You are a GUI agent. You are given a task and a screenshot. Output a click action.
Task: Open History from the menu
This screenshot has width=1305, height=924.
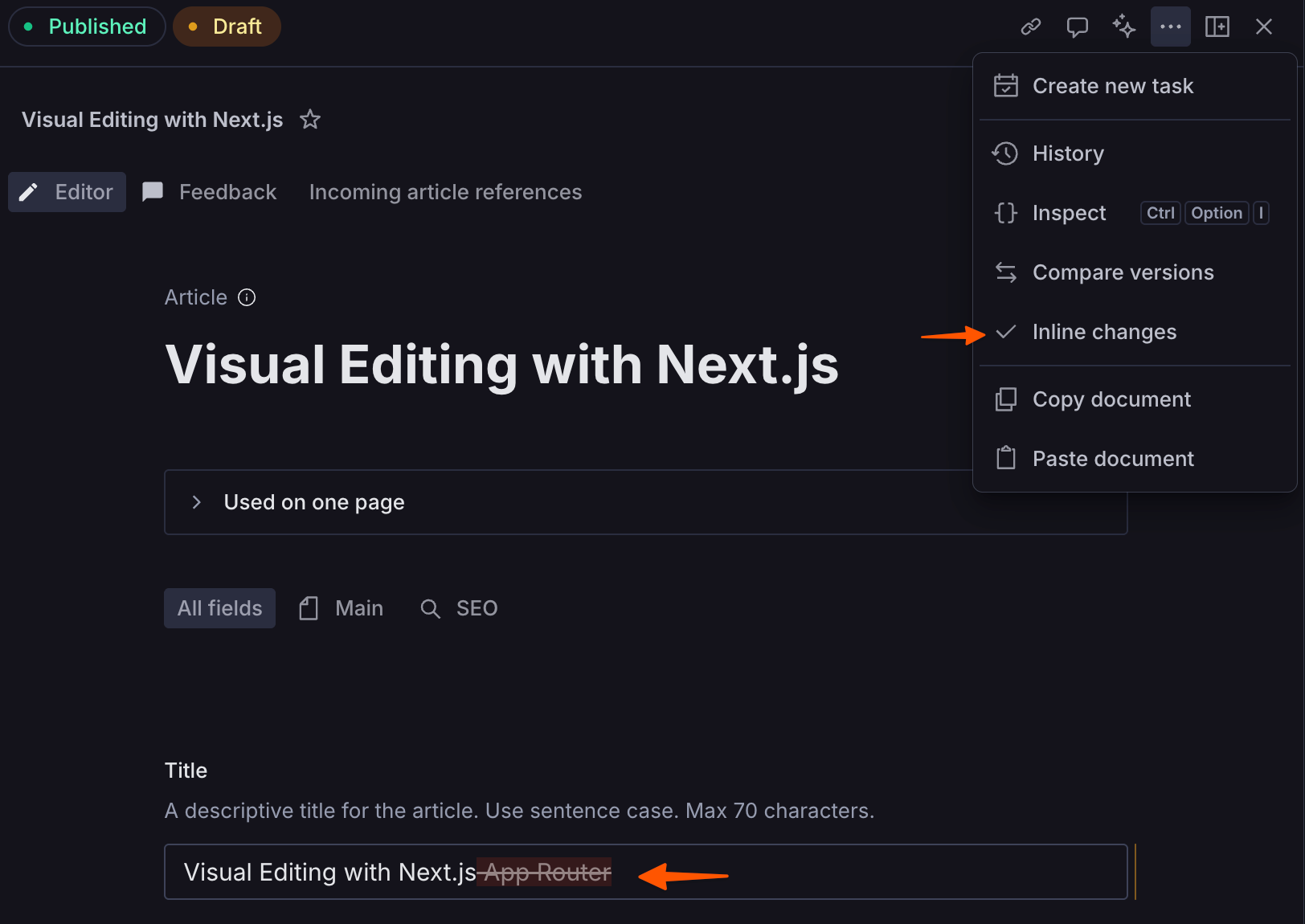1135,153
